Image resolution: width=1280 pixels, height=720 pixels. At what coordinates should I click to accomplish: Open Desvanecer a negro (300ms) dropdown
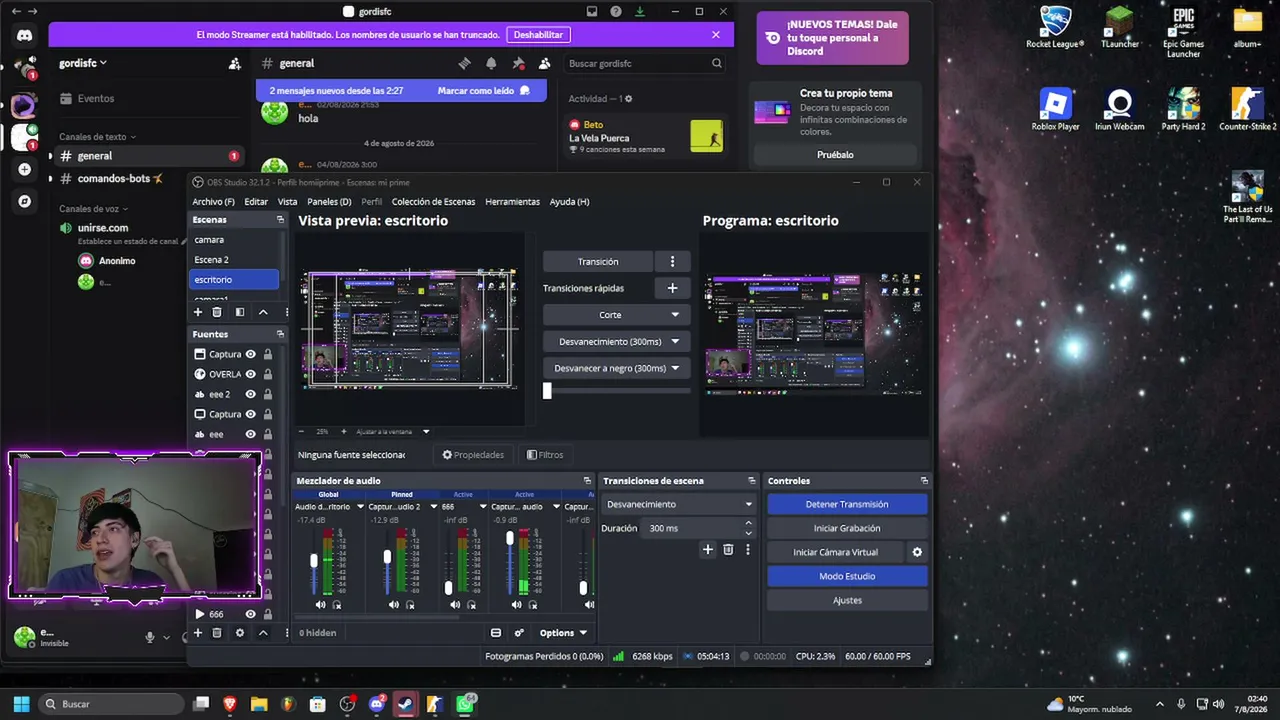(616, 368)
